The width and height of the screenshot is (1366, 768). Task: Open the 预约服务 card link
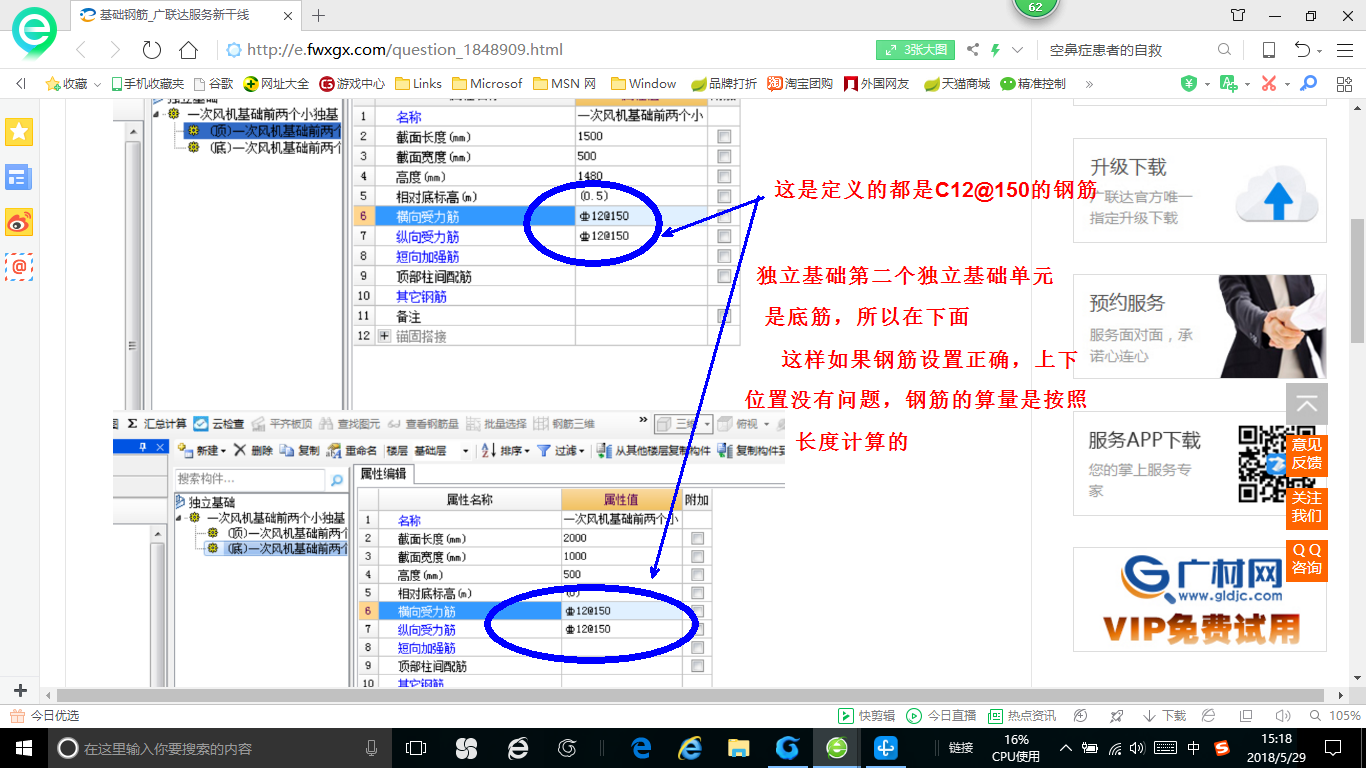pyautogui.click(x=1200, y=326)
